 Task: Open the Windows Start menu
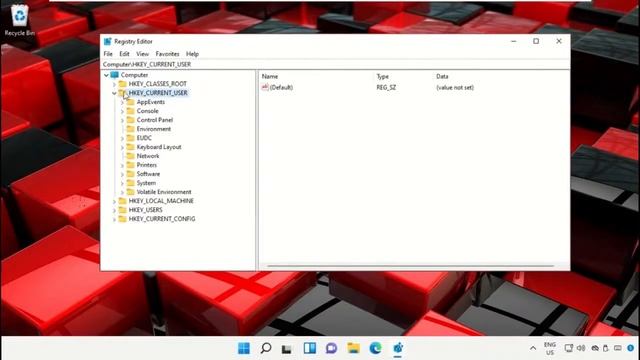point(244,348)
